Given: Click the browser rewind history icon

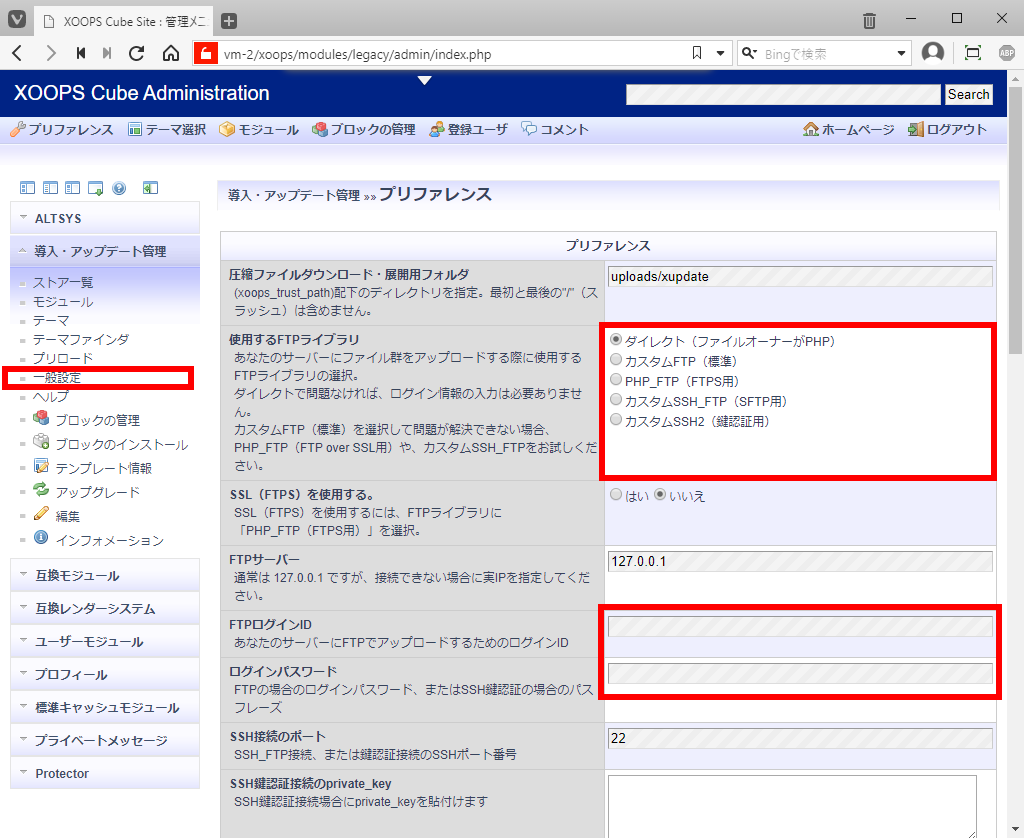Looking at the screenshot, I should pos(81,54).
